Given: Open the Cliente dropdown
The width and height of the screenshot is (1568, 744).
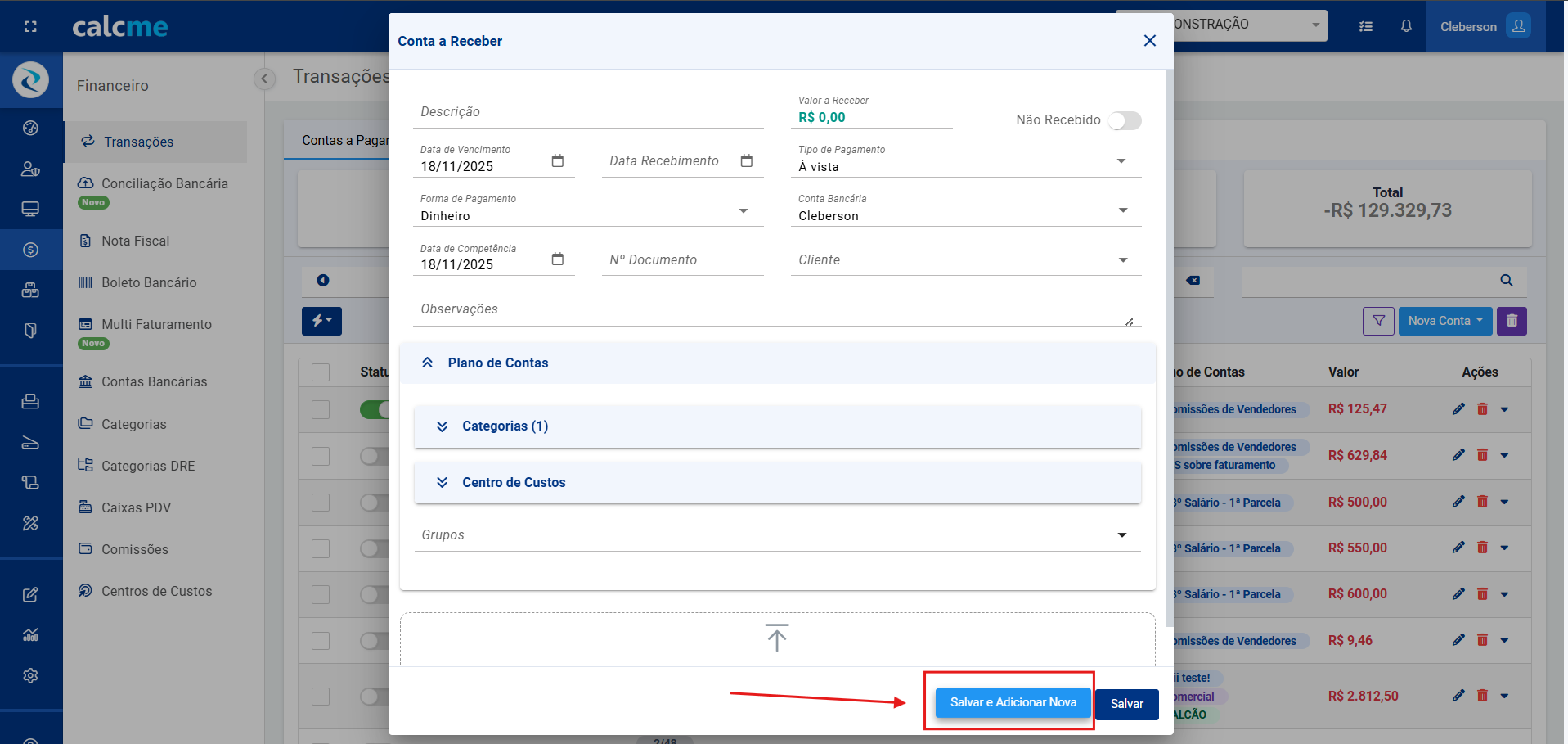Looking at the screenshot, I should (x=1122, y=260).
